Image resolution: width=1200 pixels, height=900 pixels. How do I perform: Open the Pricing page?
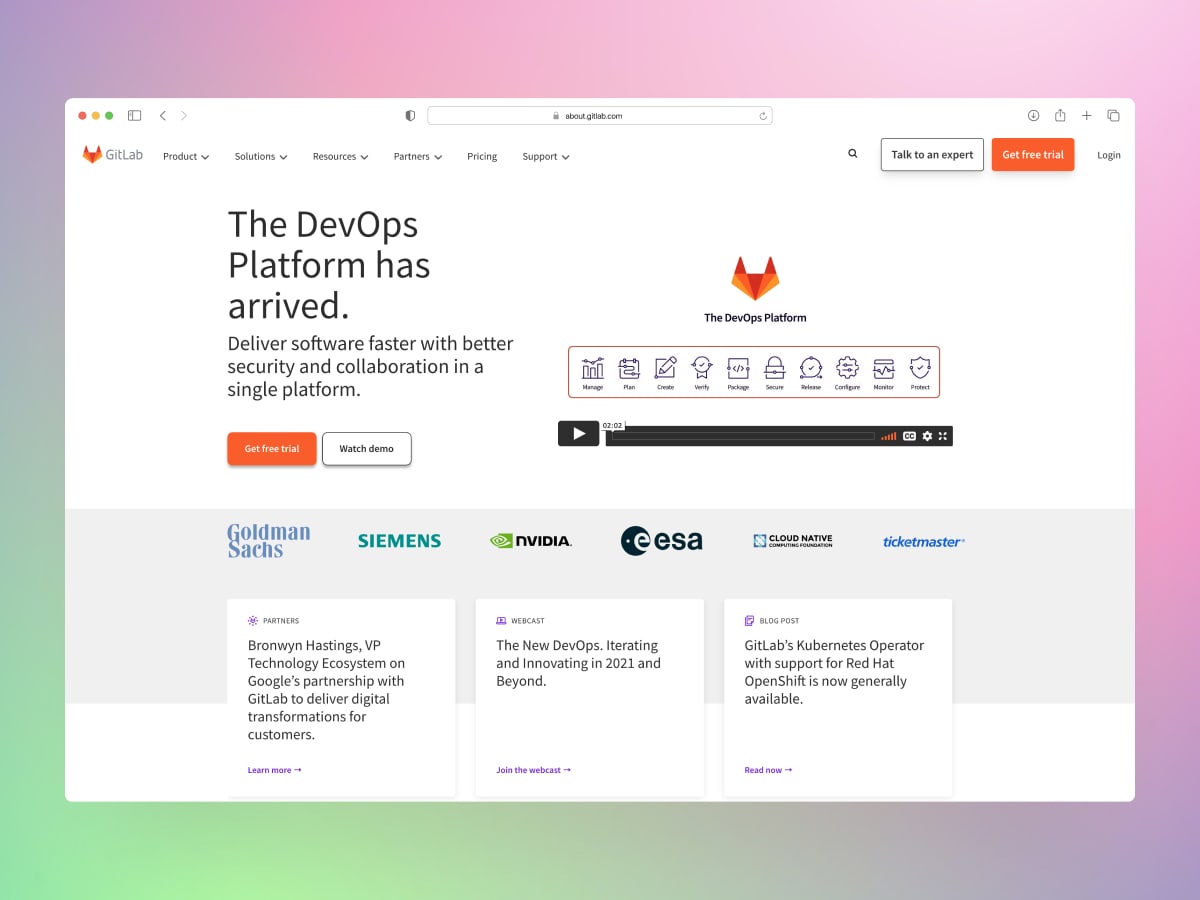coord(482,156)
